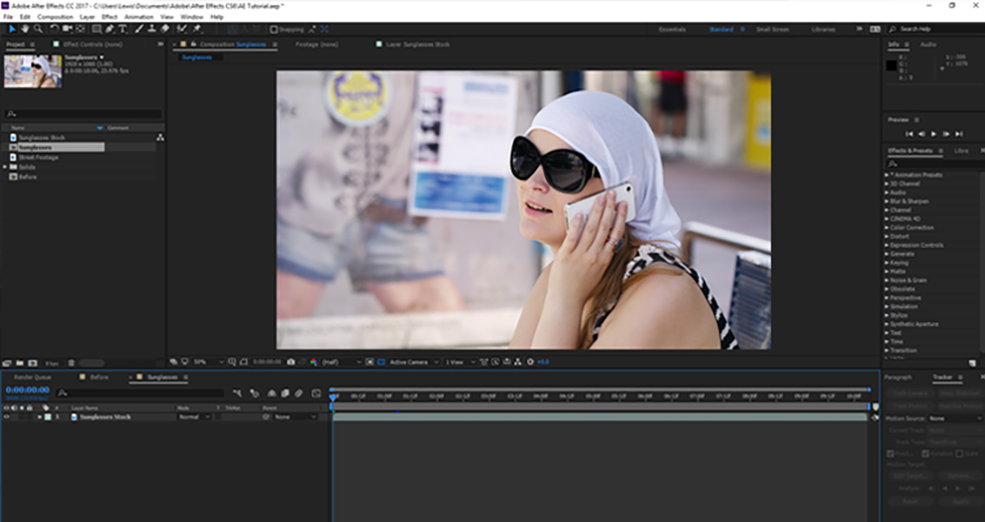
Task: Enable the Snapping checkbox
Action: coord(275,29)
